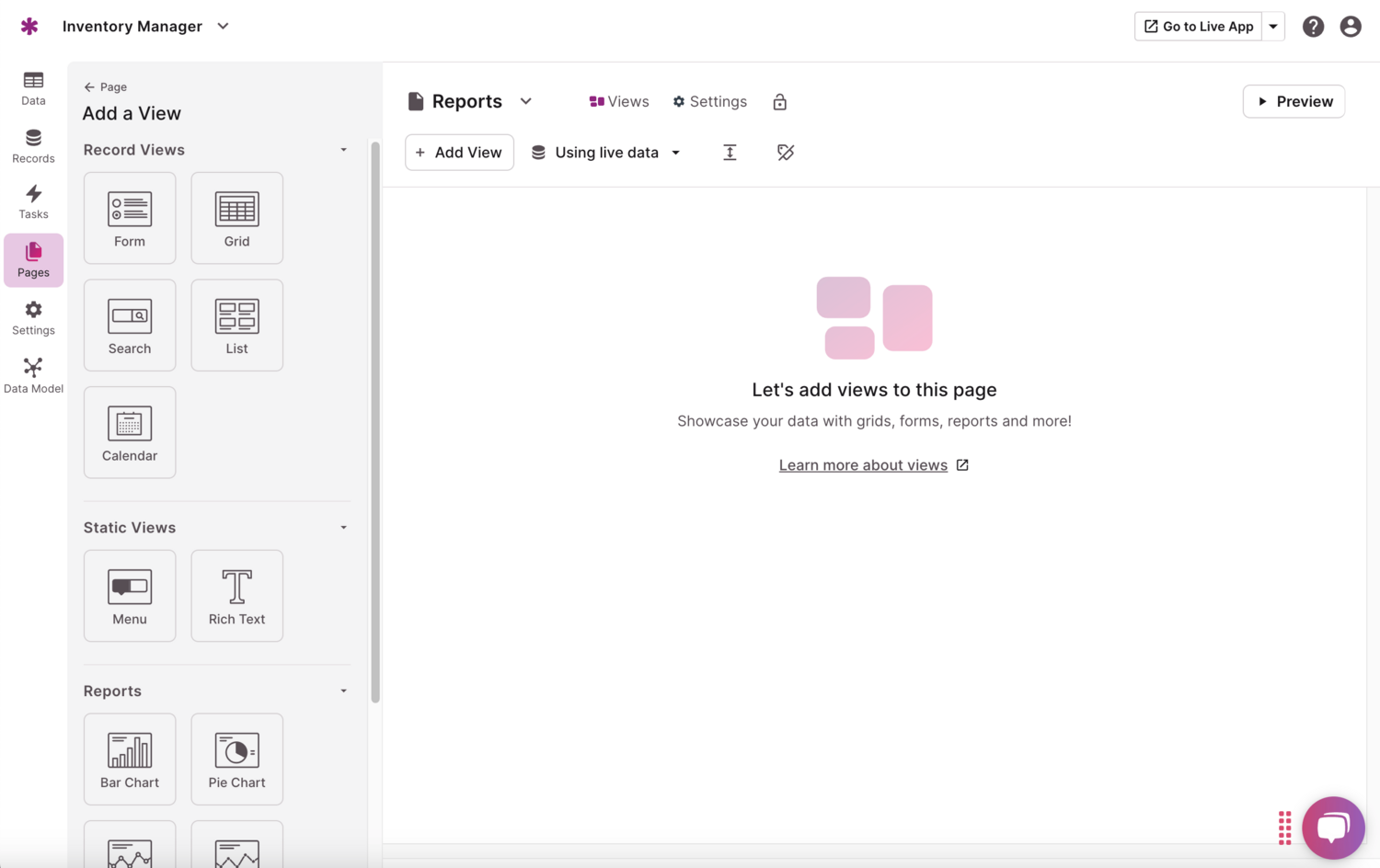Click the page height adjustment icon
Image resolution: width=1380 pixels, height=868 pixels.
730,152
